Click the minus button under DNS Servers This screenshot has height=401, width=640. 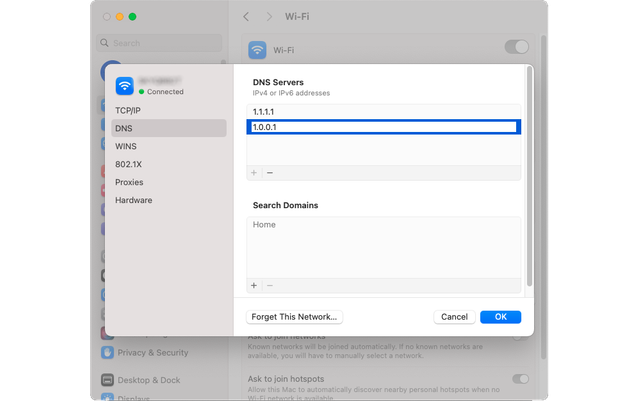tap(269, 173)
